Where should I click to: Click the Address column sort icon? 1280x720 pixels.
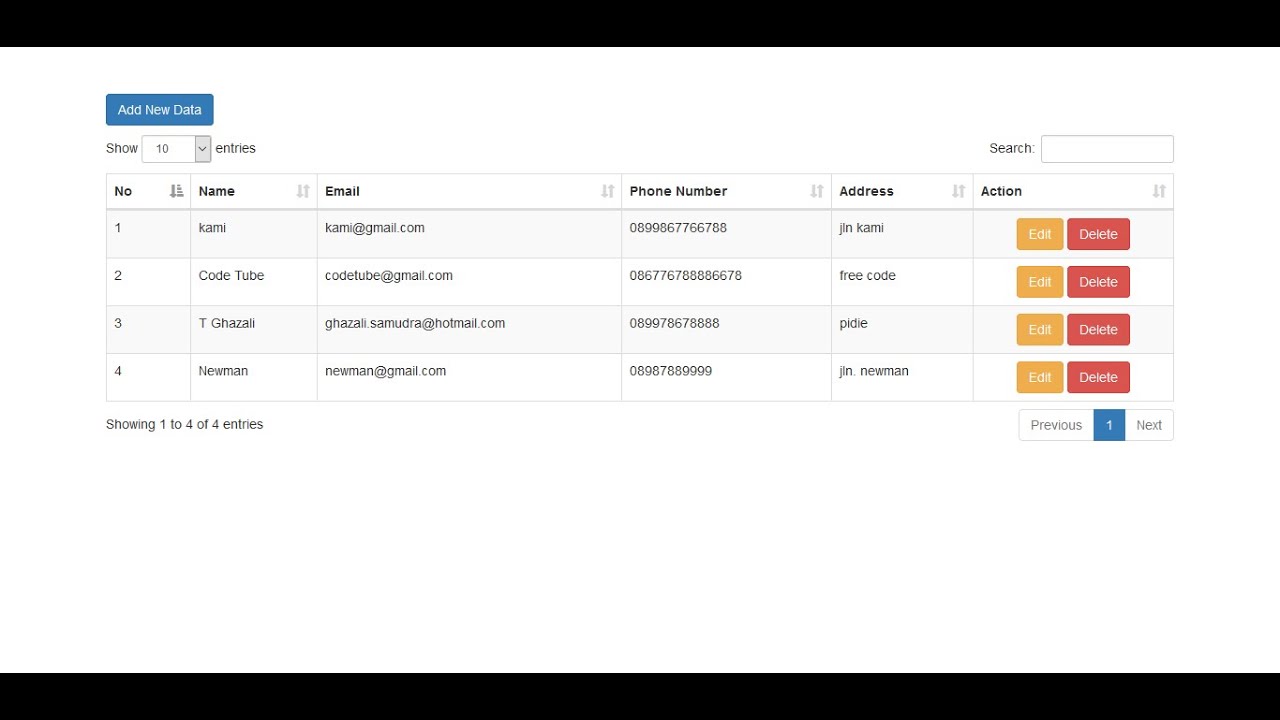pos(959,191)
